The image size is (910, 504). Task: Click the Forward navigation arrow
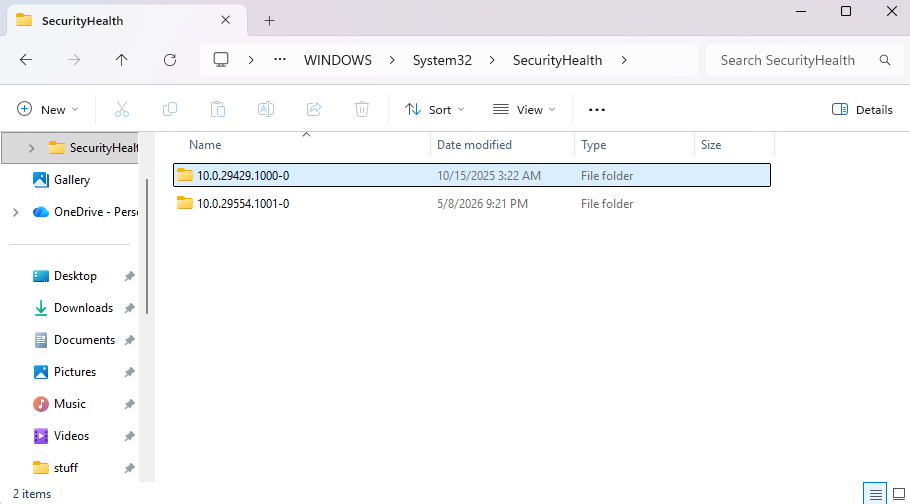(x=74, y=60)
